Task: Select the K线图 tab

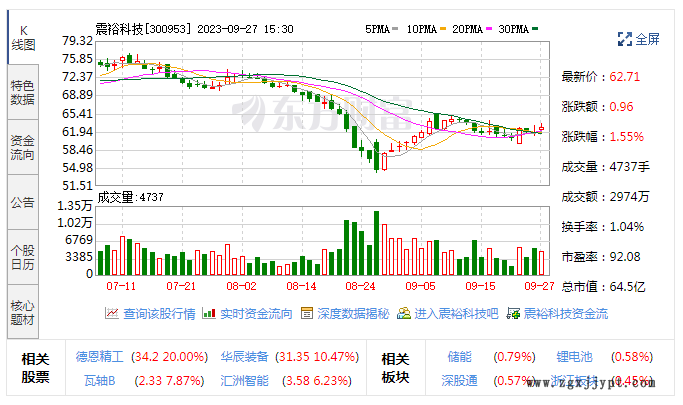Action: [23, 37]
